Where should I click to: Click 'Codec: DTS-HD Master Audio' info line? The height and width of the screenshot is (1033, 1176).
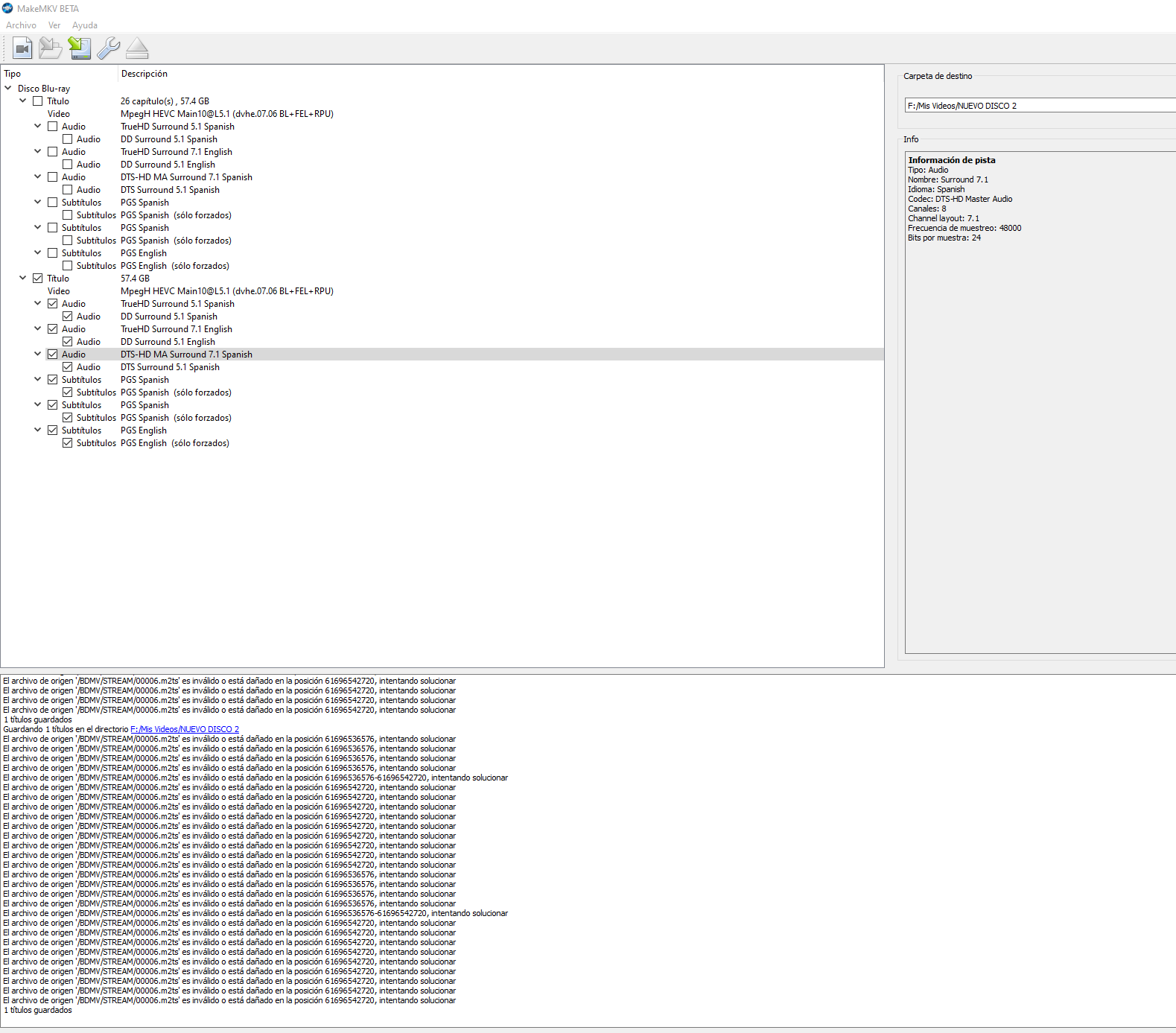(x=960, y=199)
